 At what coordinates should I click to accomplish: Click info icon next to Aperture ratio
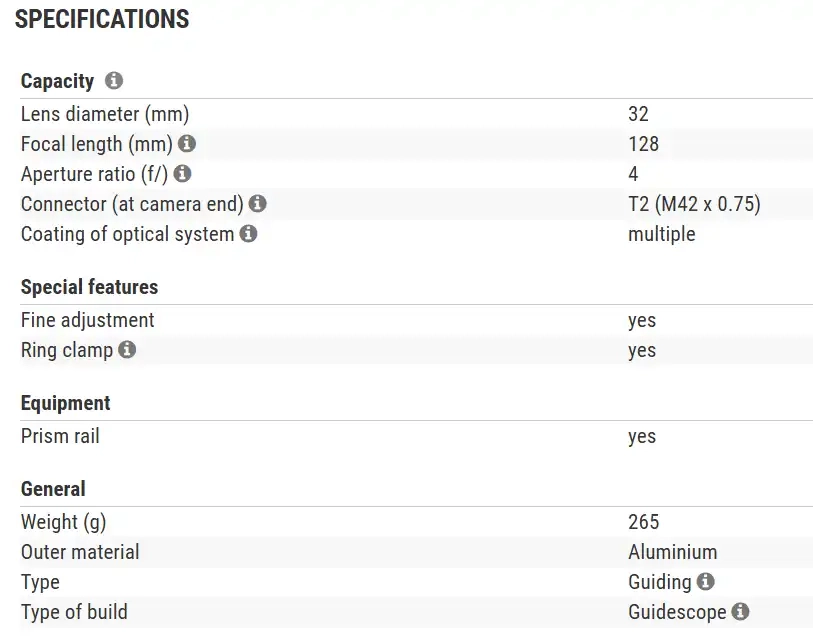(x=182, y=174)
